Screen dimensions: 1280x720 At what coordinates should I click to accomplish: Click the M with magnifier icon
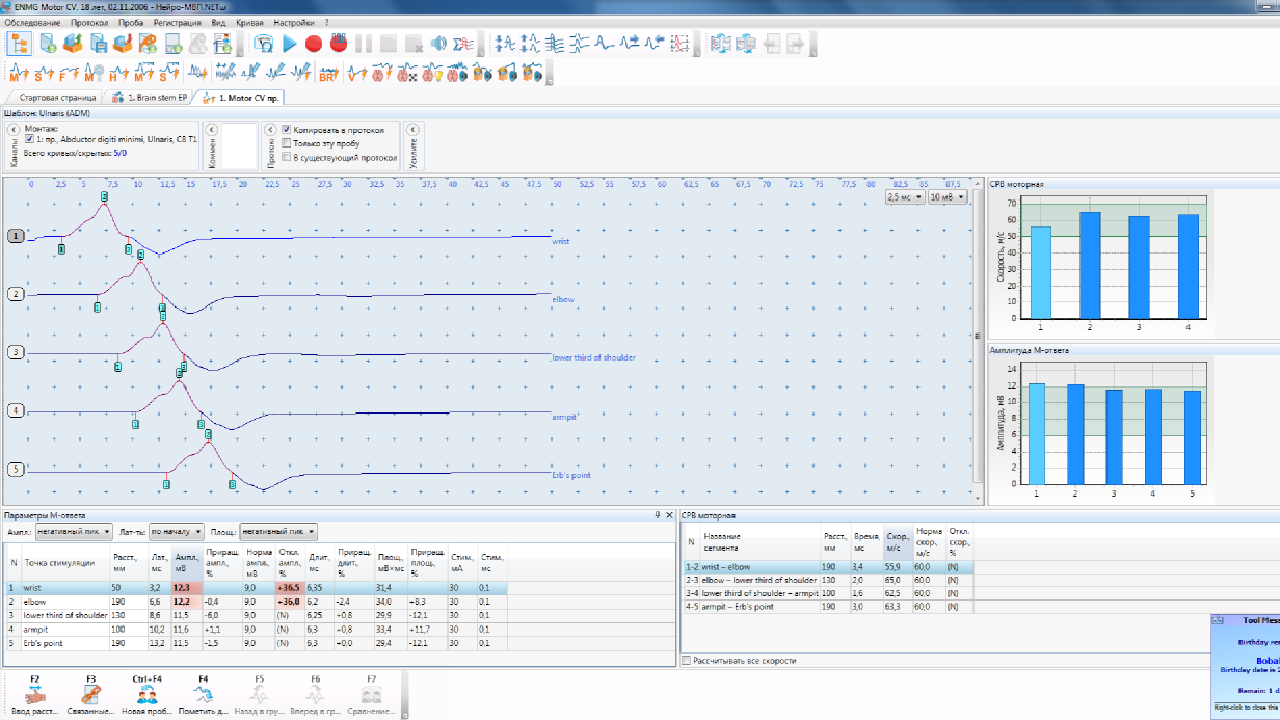coord(93,72)
